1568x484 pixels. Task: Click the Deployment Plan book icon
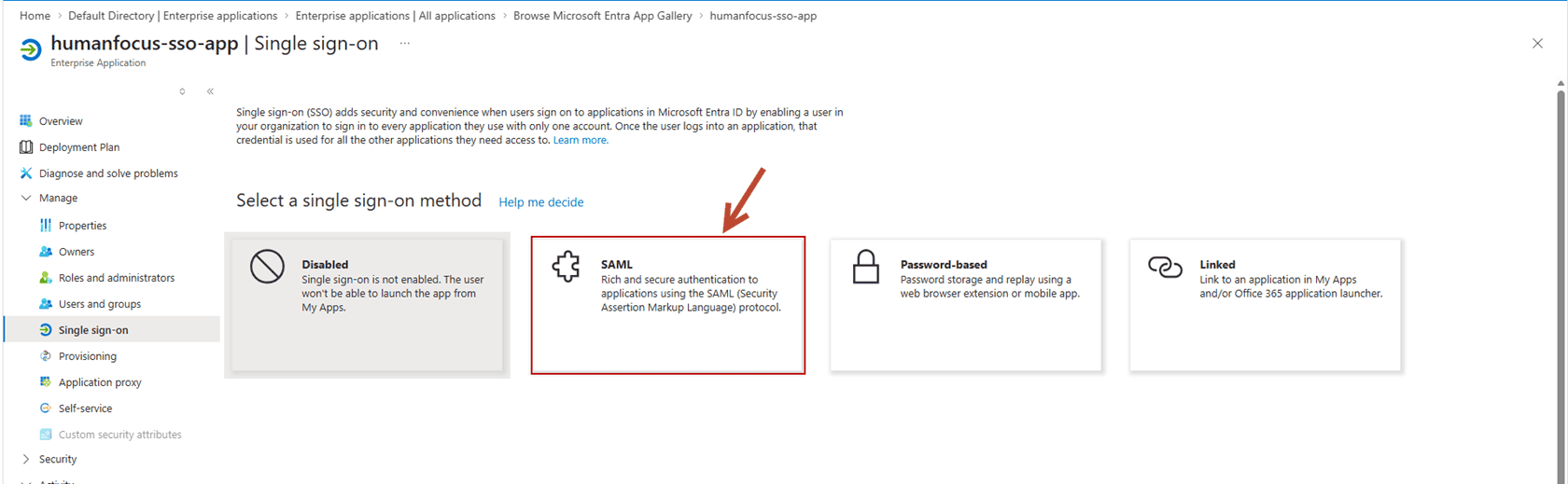tap(26, 146)
